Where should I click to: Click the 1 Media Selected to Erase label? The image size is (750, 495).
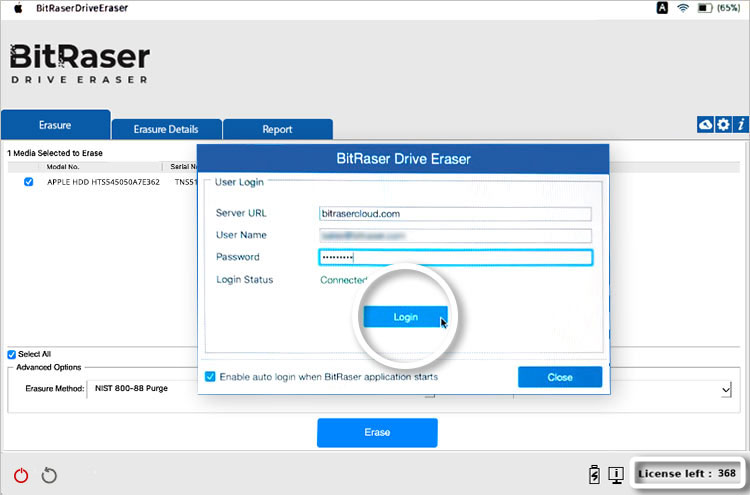55,153
